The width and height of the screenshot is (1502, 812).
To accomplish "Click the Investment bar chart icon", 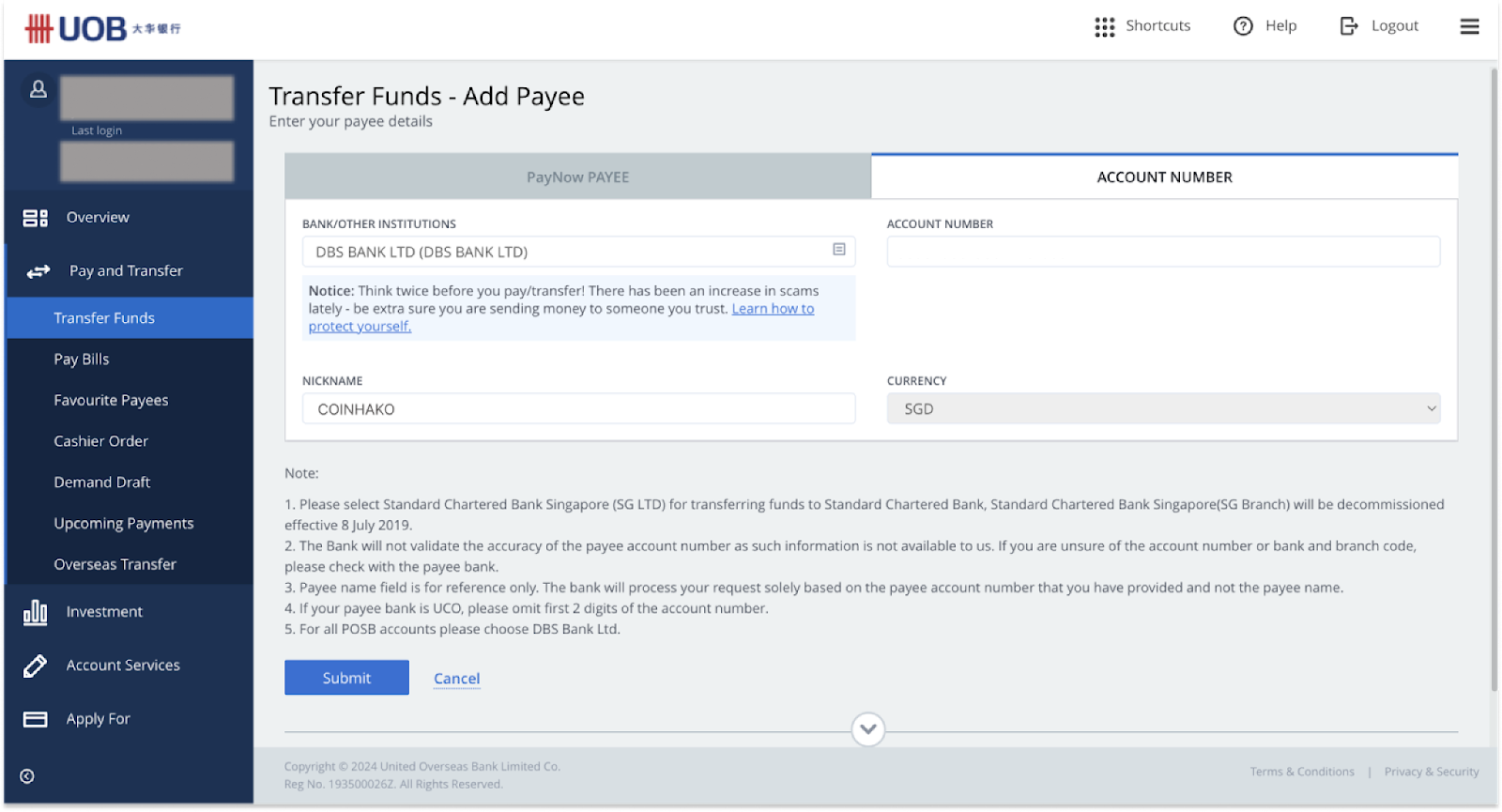I will coord(35,612).
